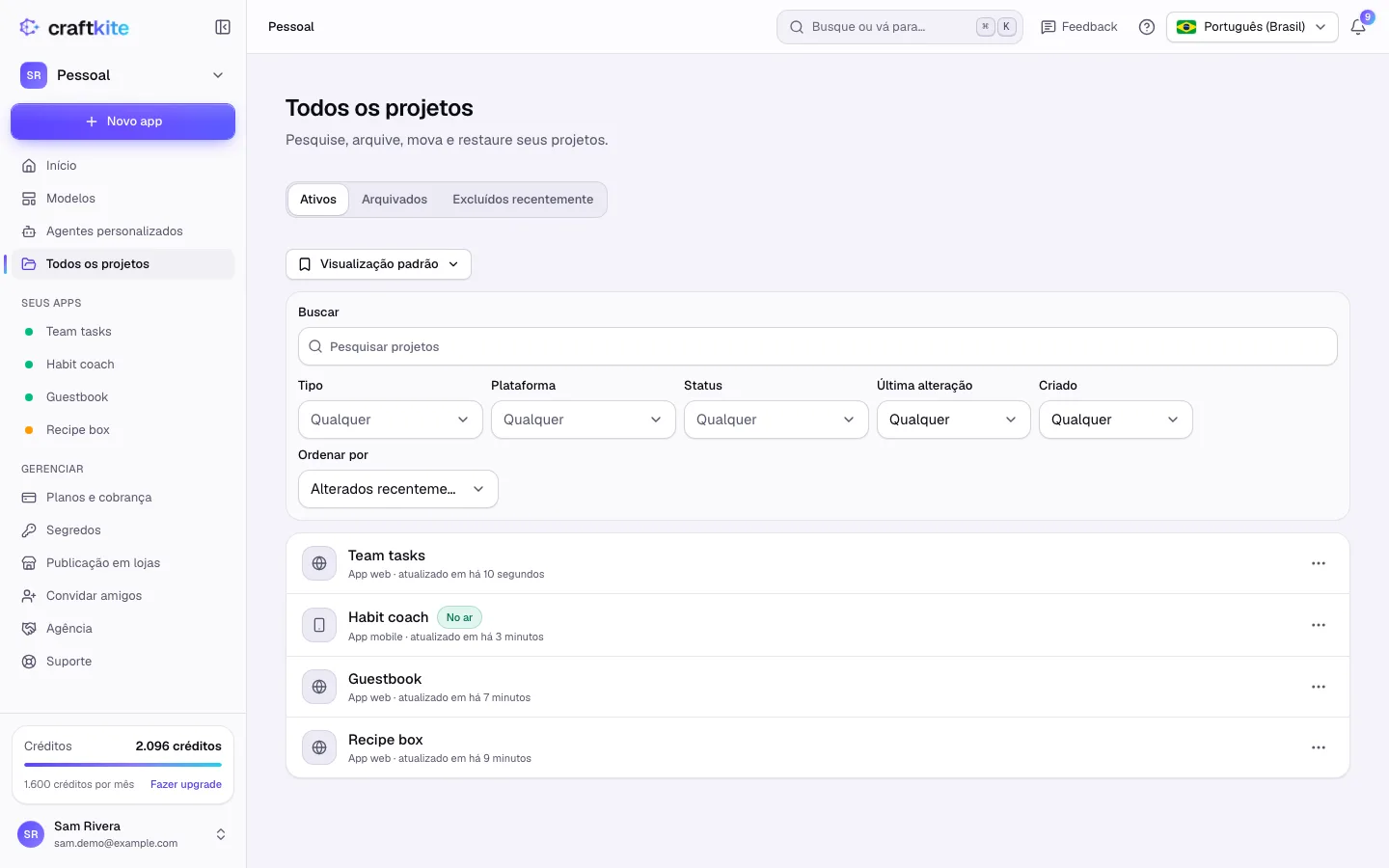Click the Fazer upgrade link
Image resolution: width=1389 pixels, height=868 pixels.
point(186,784)
